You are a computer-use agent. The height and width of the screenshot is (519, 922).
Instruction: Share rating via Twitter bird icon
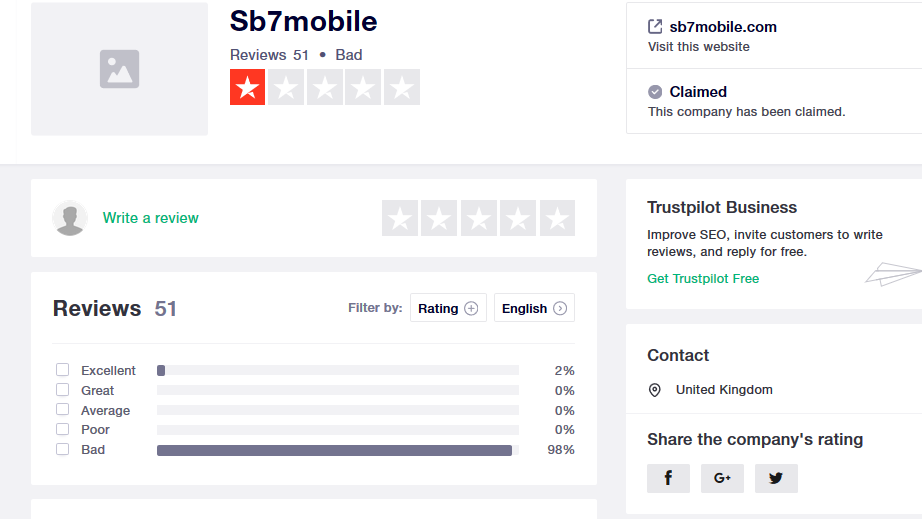tap(776, 478)
